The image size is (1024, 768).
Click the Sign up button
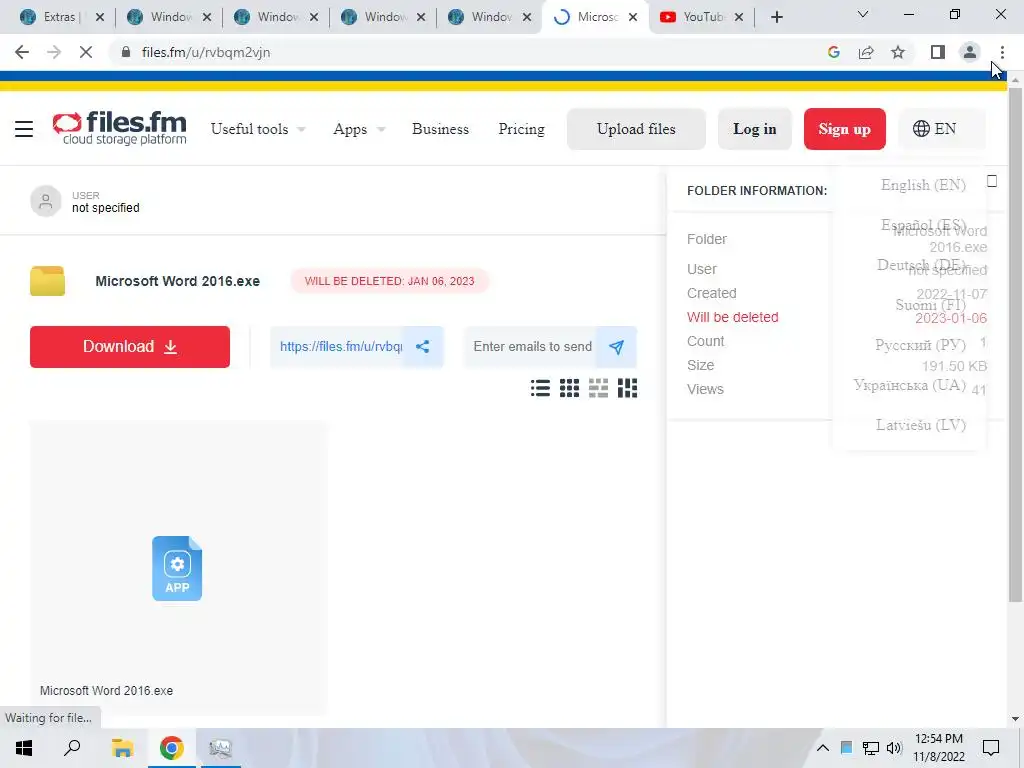pos(844,129)
